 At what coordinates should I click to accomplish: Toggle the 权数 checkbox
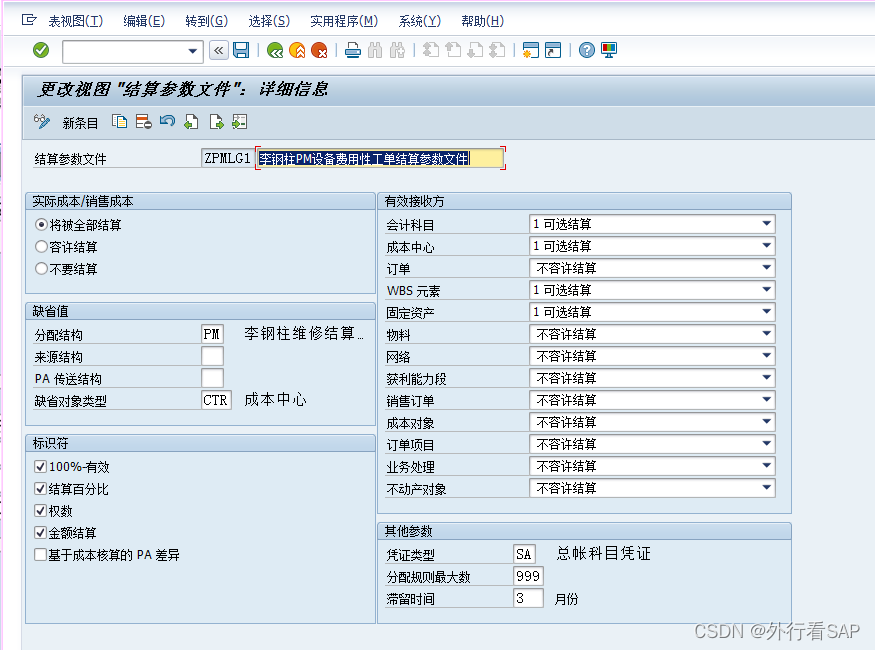pyautogui.click(x=40, y=511)
